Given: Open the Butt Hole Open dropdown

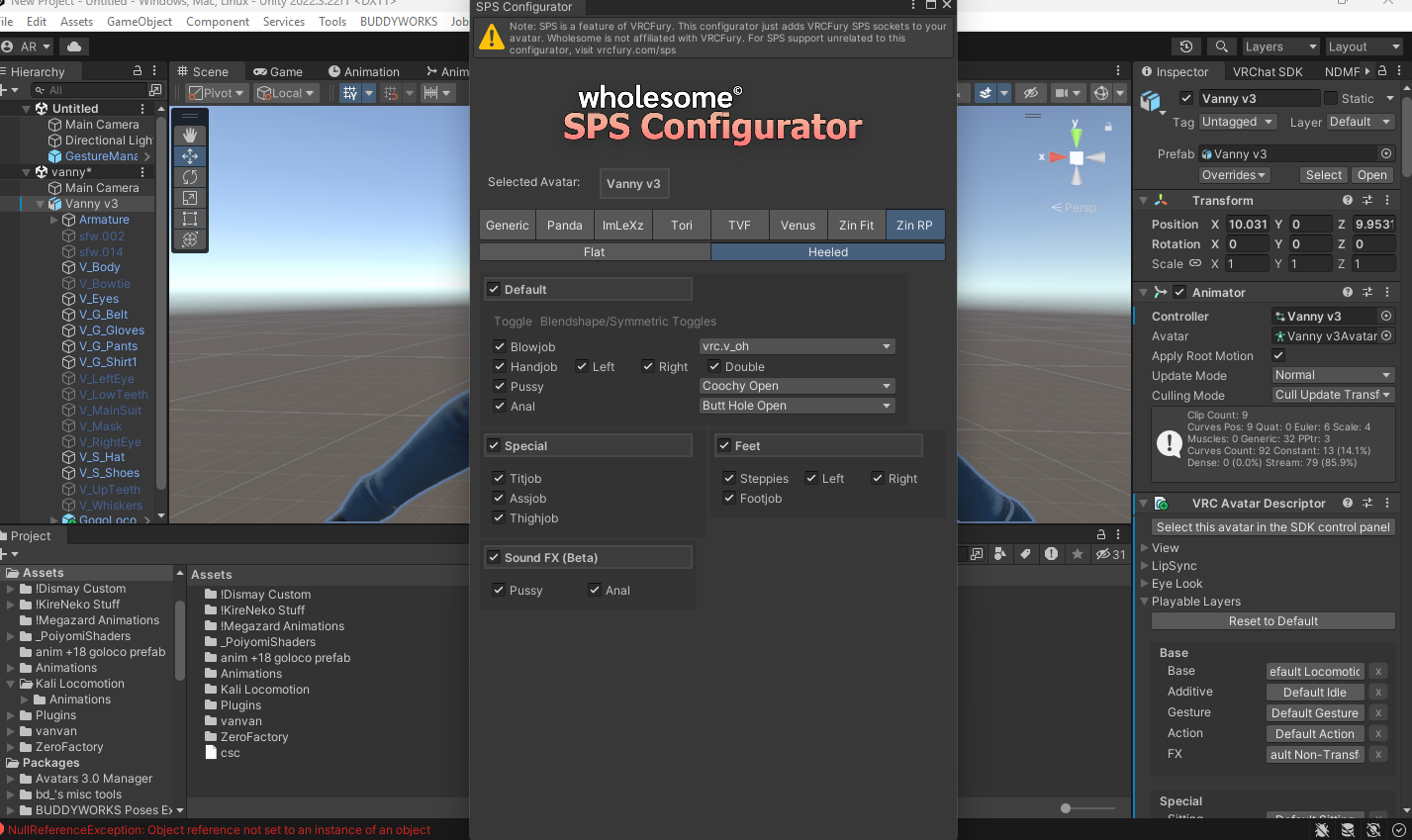Looking at the screenshot, I should (797, 406).
